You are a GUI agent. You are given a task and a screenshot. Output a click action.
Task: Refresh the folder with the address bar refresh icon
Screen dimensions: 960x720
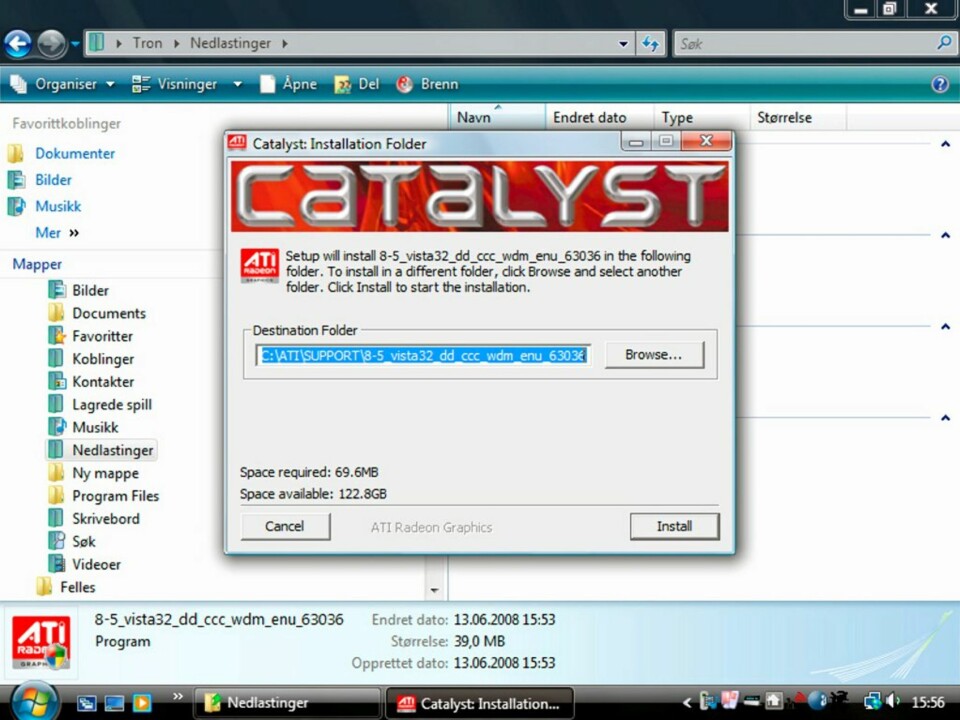pos(651,43)
